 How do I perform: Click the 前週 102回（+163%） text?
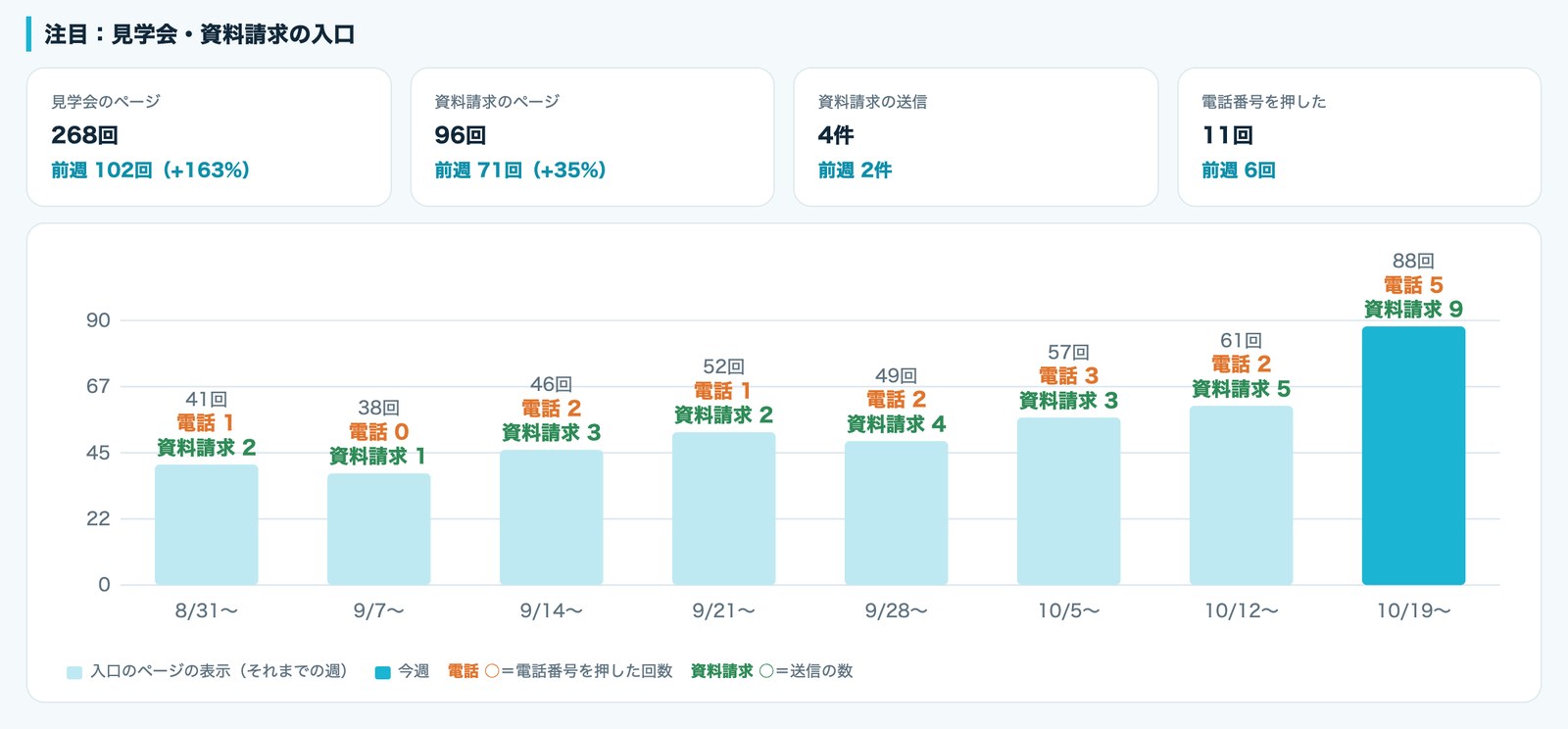151,170
